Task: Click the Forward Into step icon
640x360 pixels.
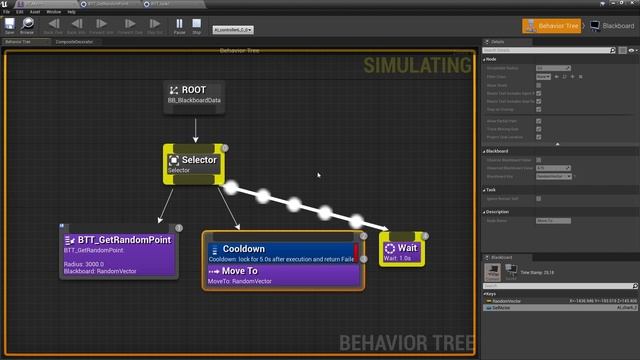Action: pyautogui.click(x=101, y=24)
